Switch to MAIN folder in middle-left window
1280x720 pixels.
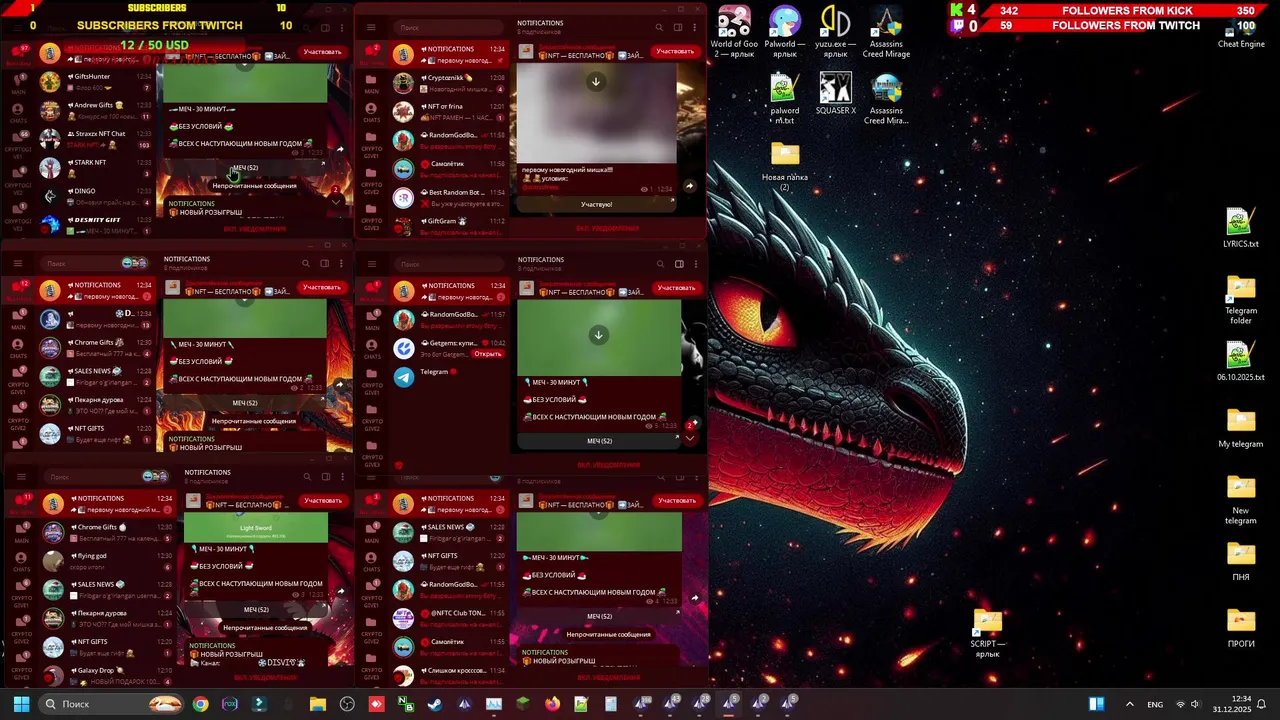(x=18, y=320)
